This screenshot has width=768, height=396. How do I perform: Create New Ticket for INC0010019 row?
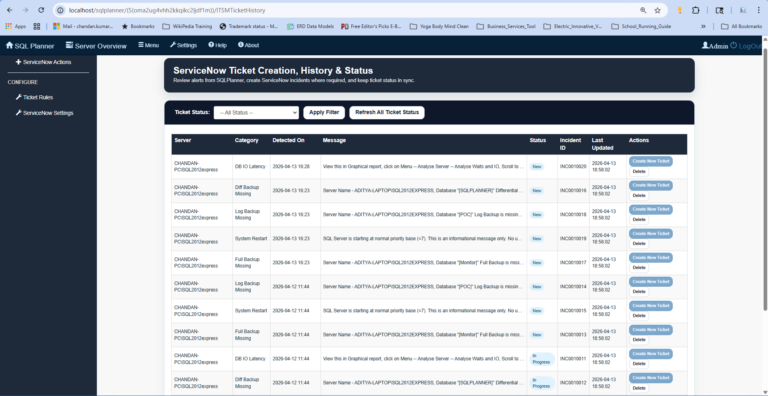pyautogui.click(x=650, y=233)
